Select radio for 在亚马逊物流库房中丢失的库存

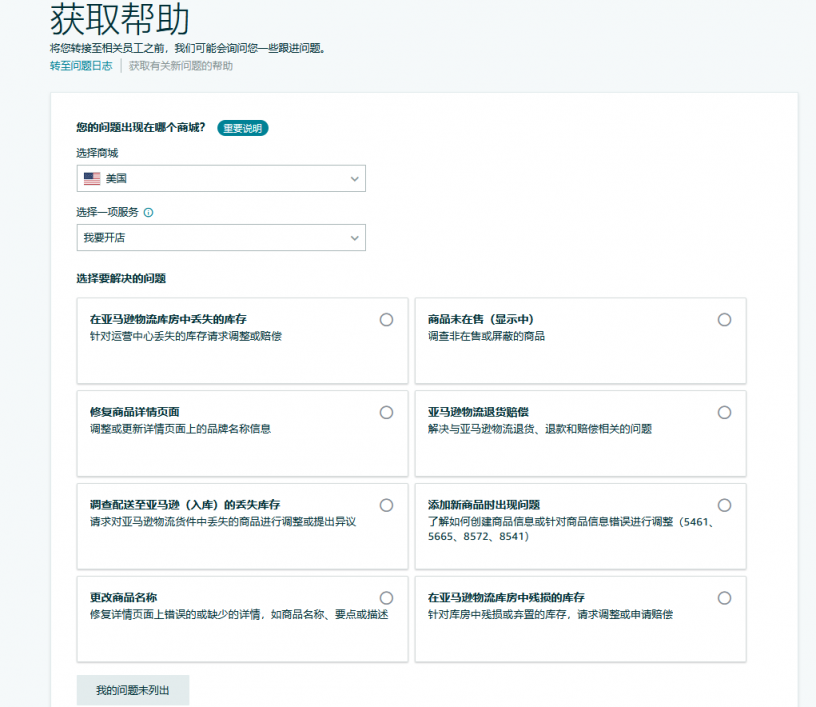click(386, 319)
